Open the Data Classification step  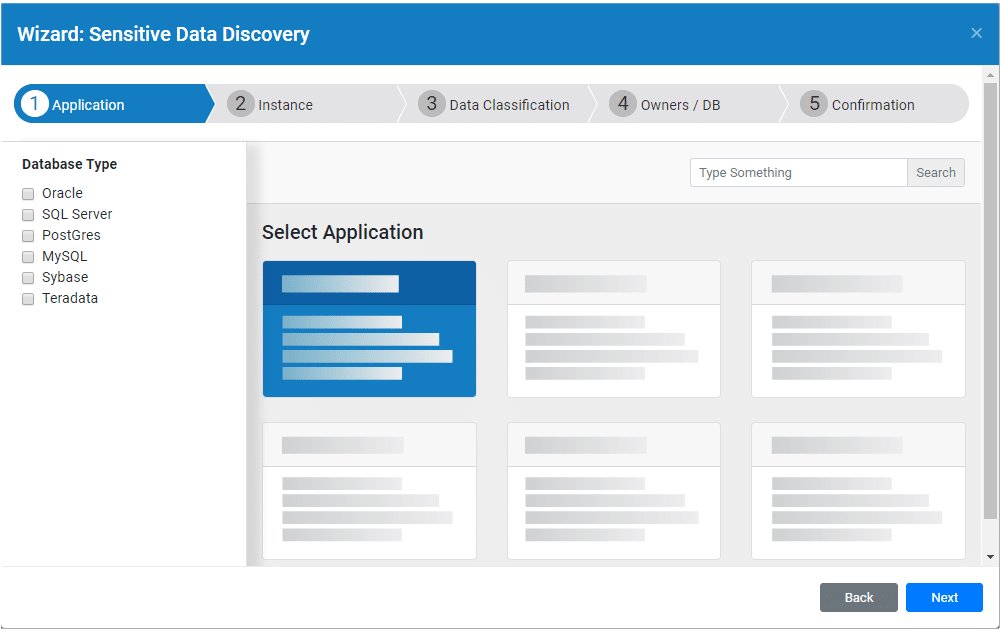tap(508, 105)
